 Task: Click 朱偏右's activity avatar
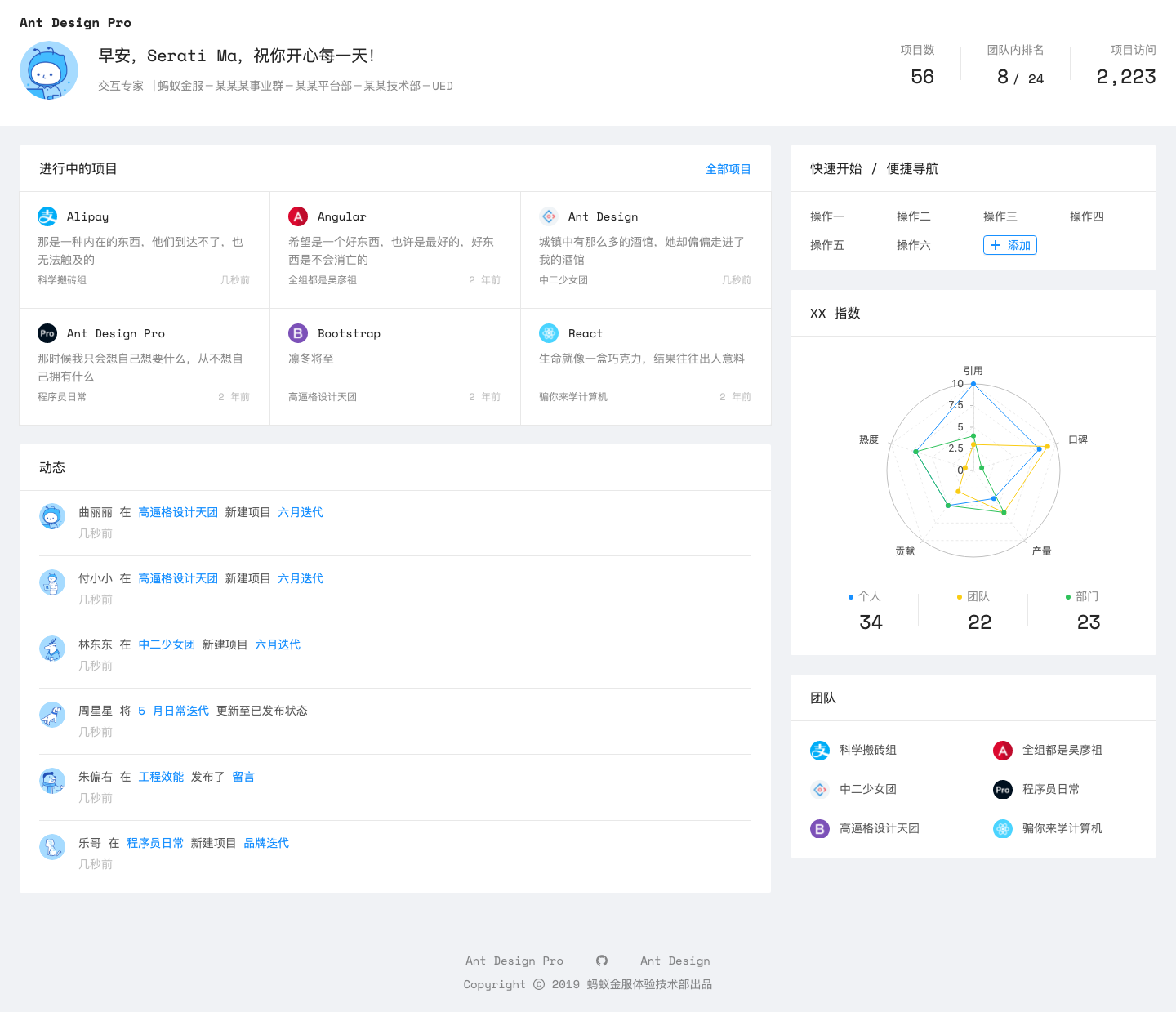click(x=52, y=781)
